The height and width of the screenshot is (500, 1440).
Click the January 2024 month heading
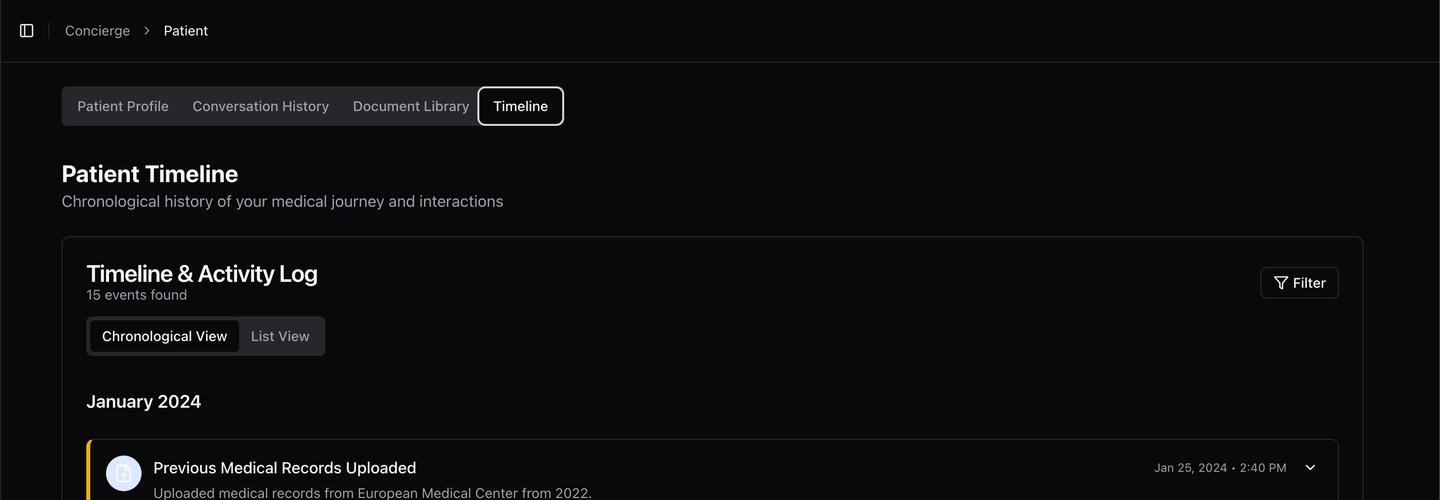pyautogui.click(x=143, y=402)
